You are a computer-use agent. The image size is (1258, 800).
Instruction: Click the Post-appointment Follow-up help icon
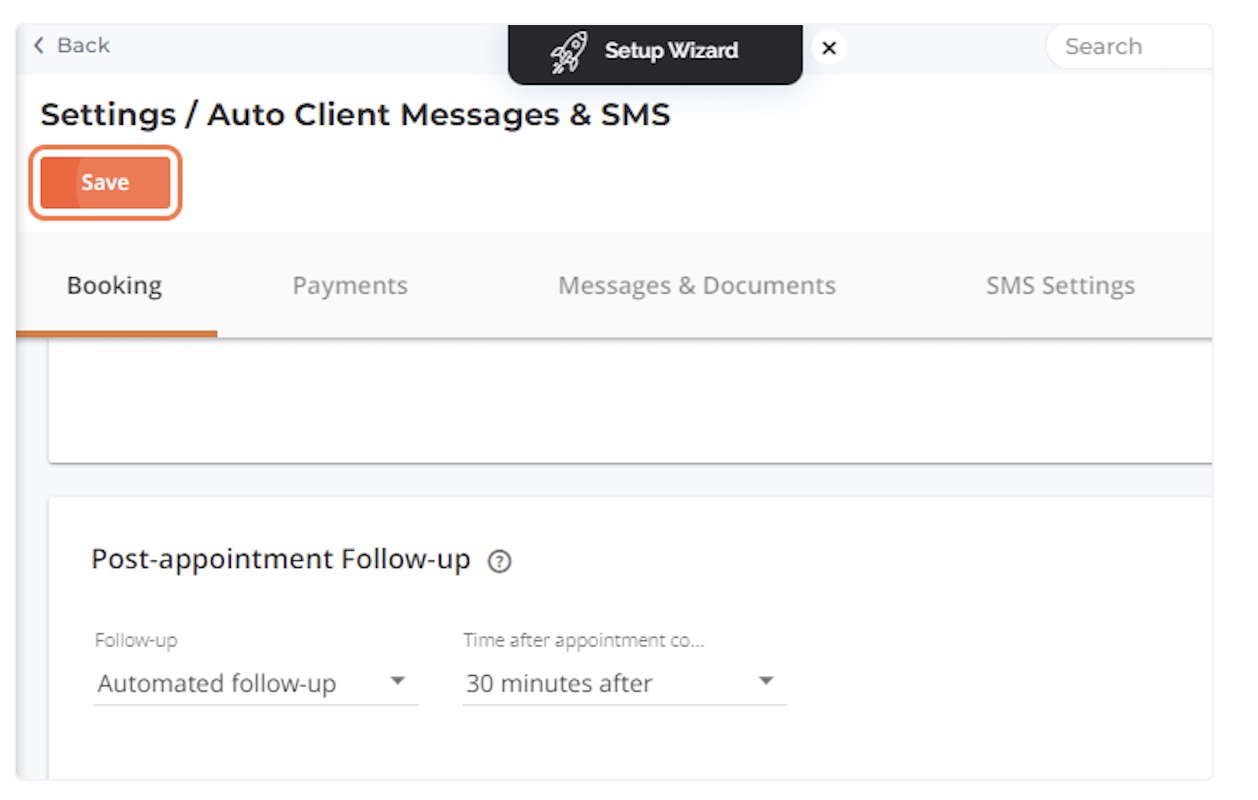pos(499,562)
